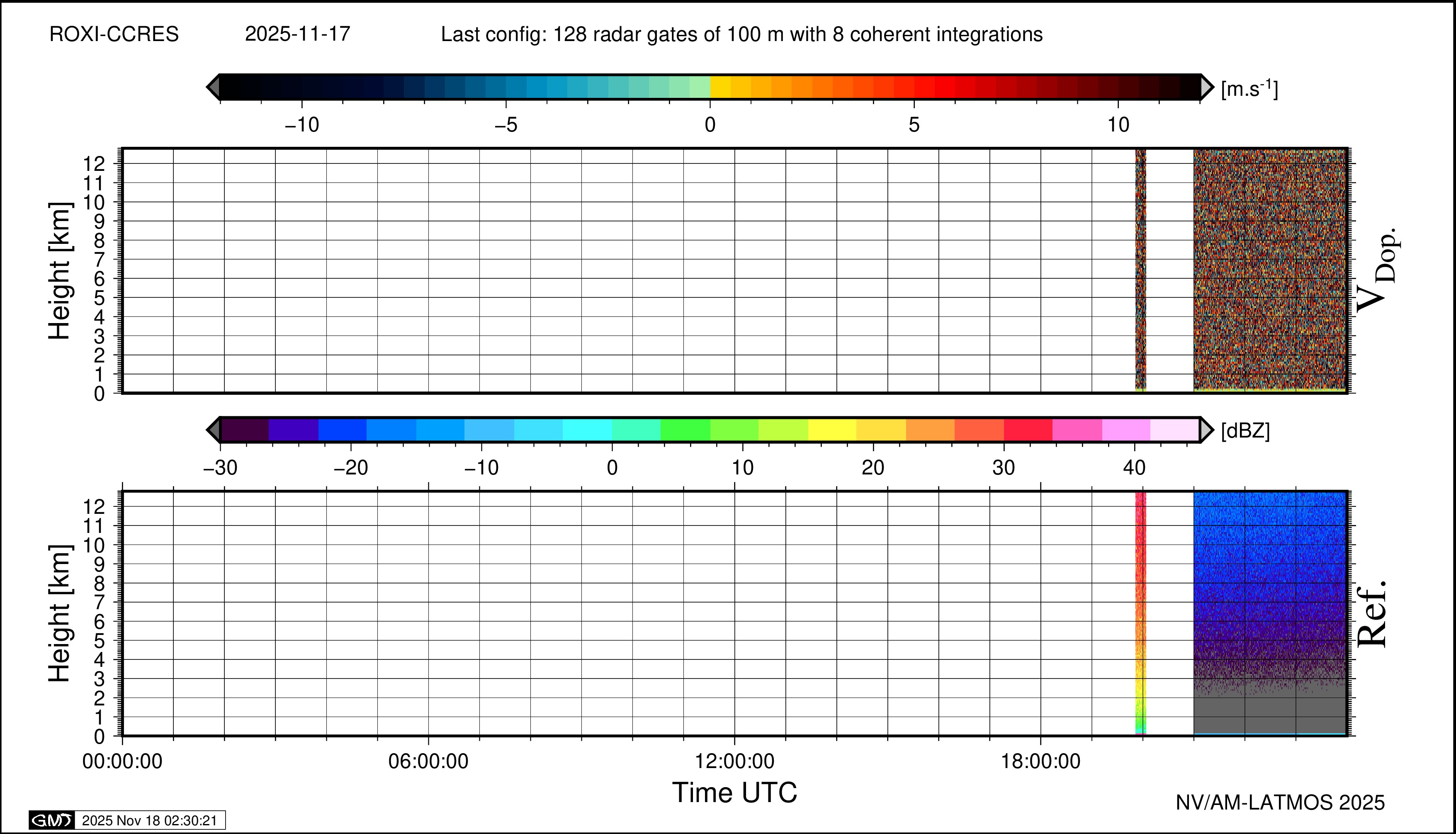Click left arrow of dBZ colorbar
The width and height of the screenshot is (1456, 834).
[213, 430]
